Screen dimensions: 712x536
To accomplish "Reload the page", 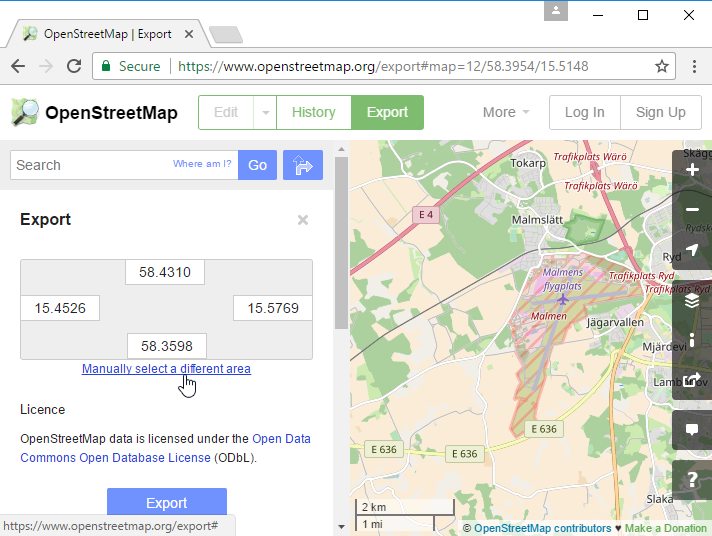I will coord(74,66).
